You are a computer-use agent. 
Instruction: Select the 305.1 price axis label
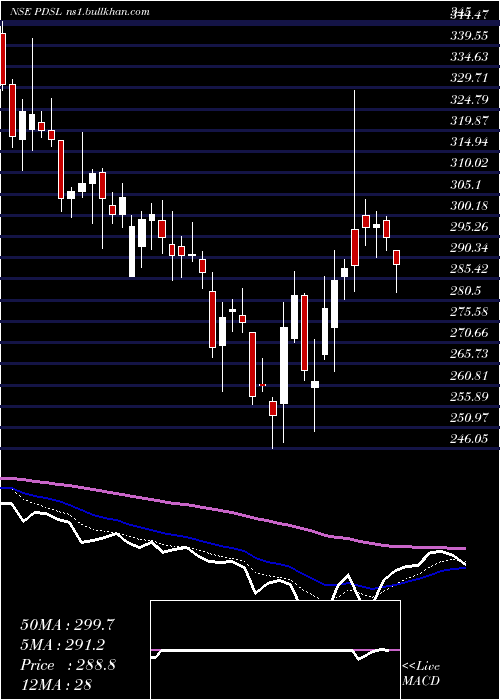point(466,185)
